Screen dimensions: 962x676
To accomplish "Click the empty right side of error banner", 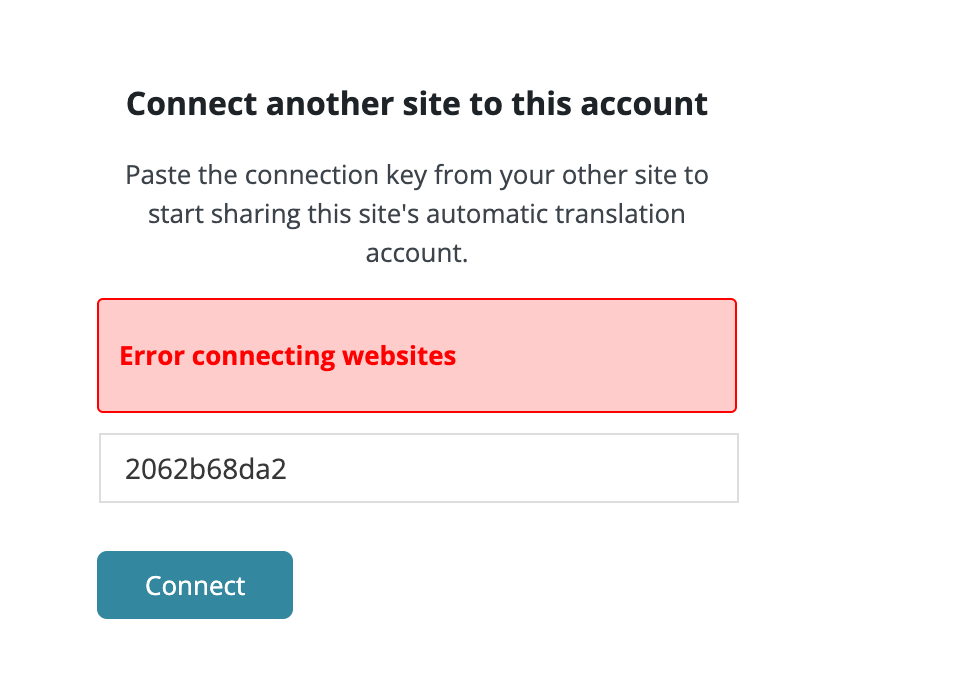I will pos(595,355).
